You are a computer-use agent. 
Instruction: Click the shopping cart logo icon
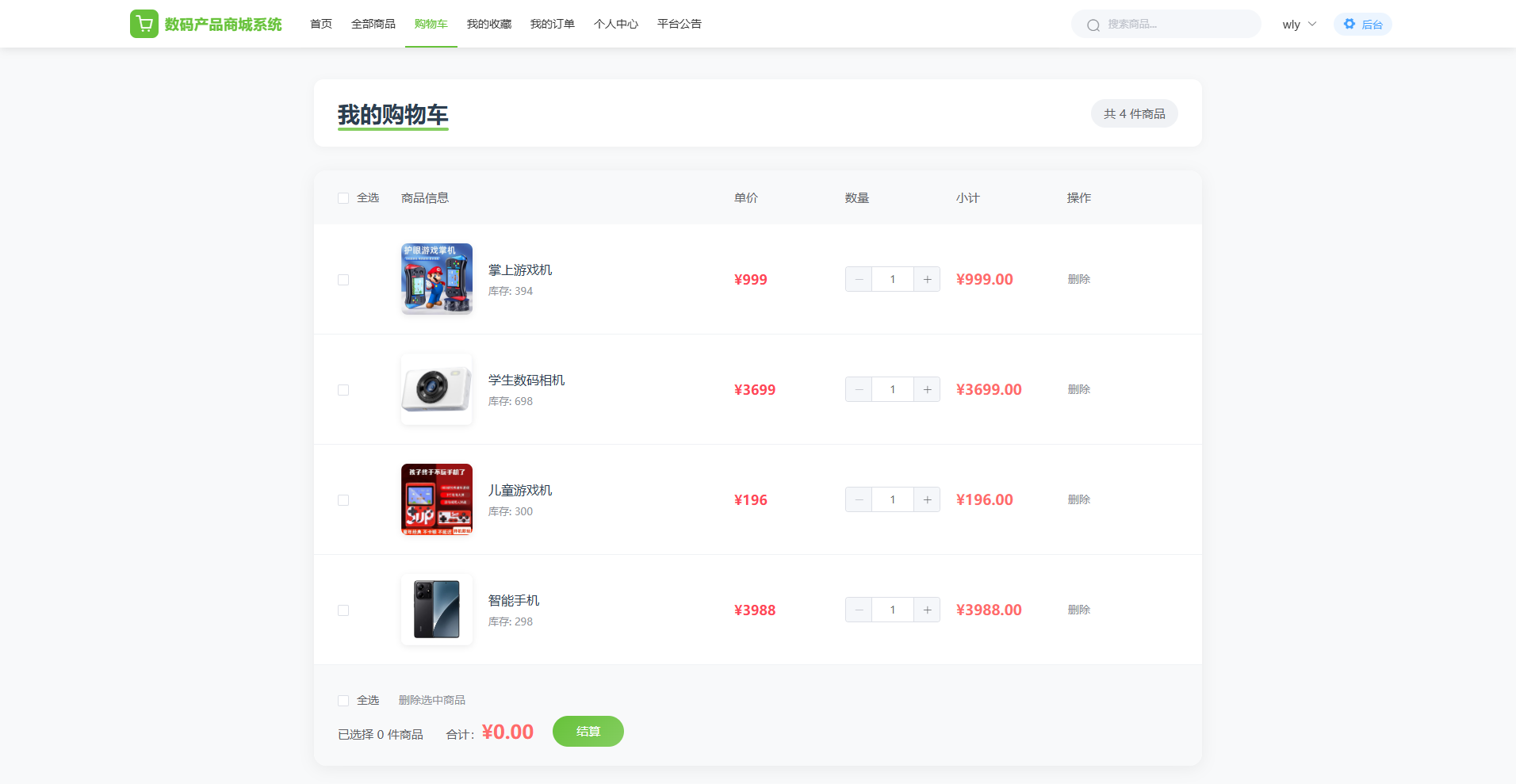pos(144,24)
